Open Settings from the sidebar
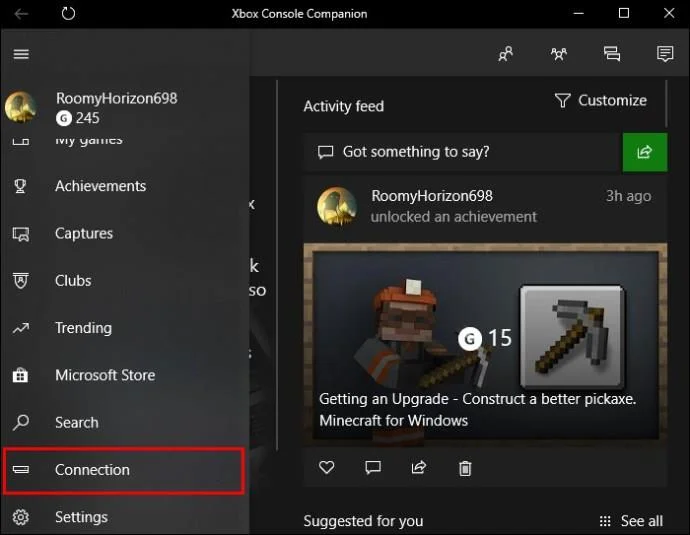Viewport: 690px width, 535px height. pos(125,517)
